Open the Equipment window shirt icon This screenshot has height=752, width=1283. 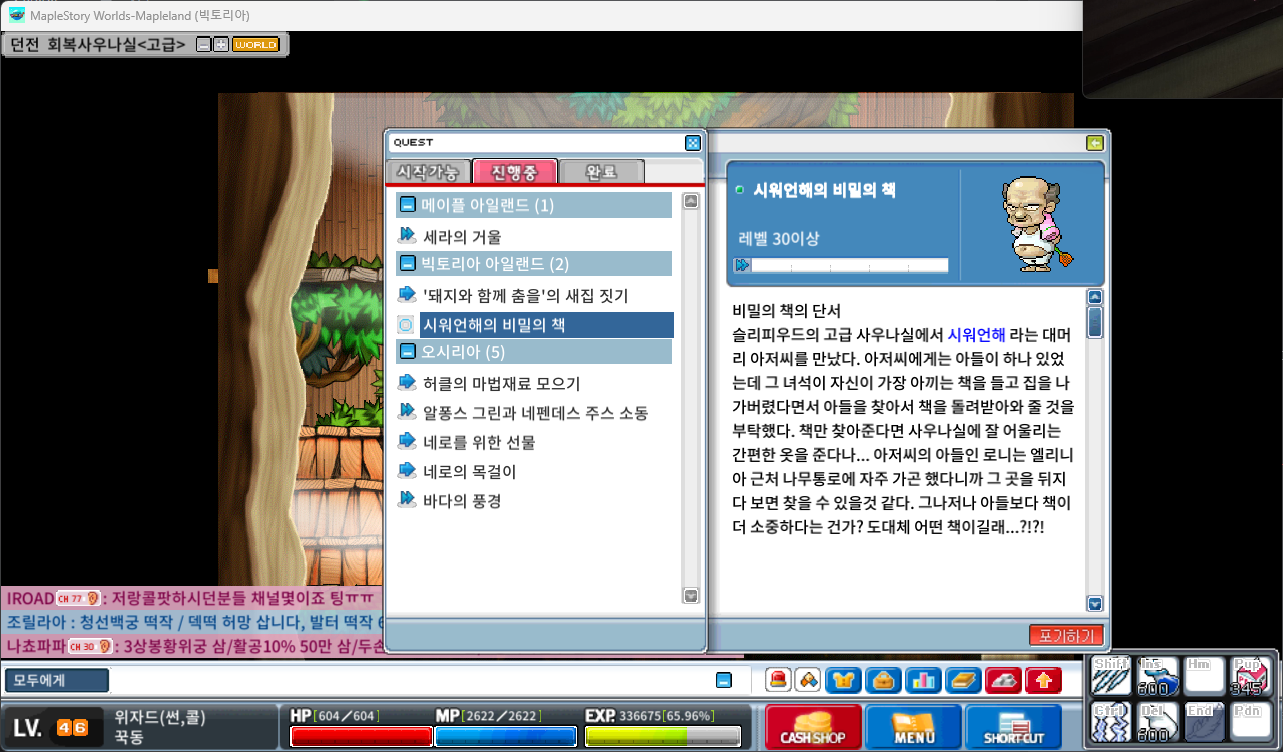point(844,680)
